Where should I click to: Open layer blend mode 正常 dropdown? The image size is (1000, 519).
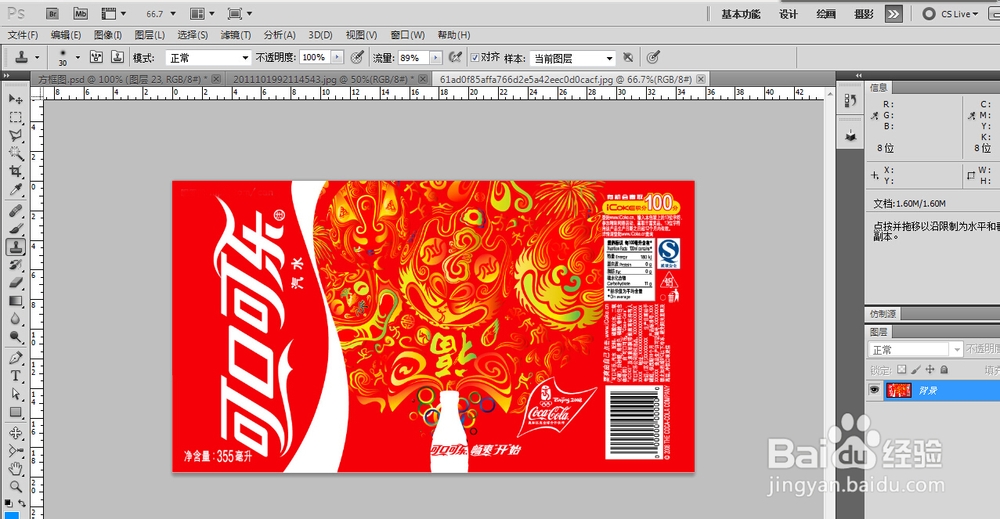915,349
